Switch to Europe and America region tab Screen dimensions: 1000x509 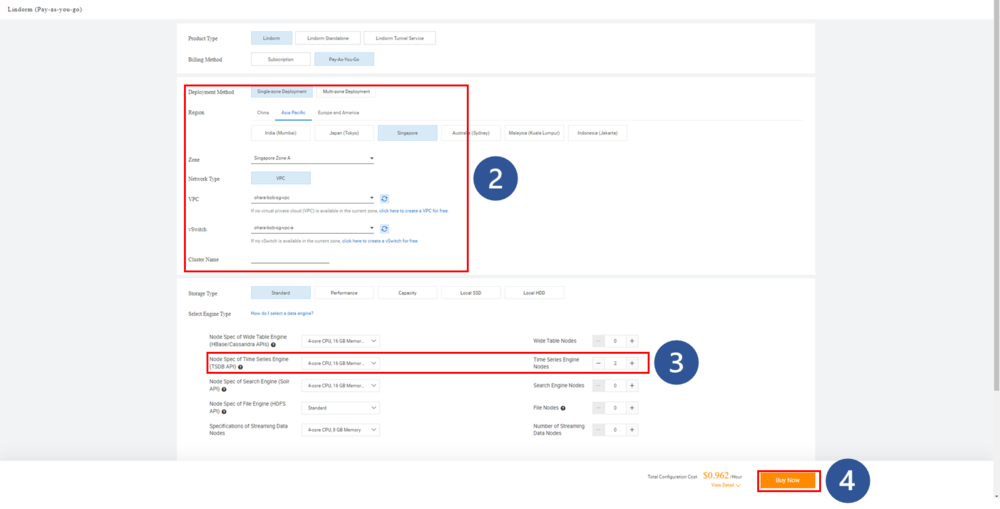pyautogui.click(x=339, y=112)
